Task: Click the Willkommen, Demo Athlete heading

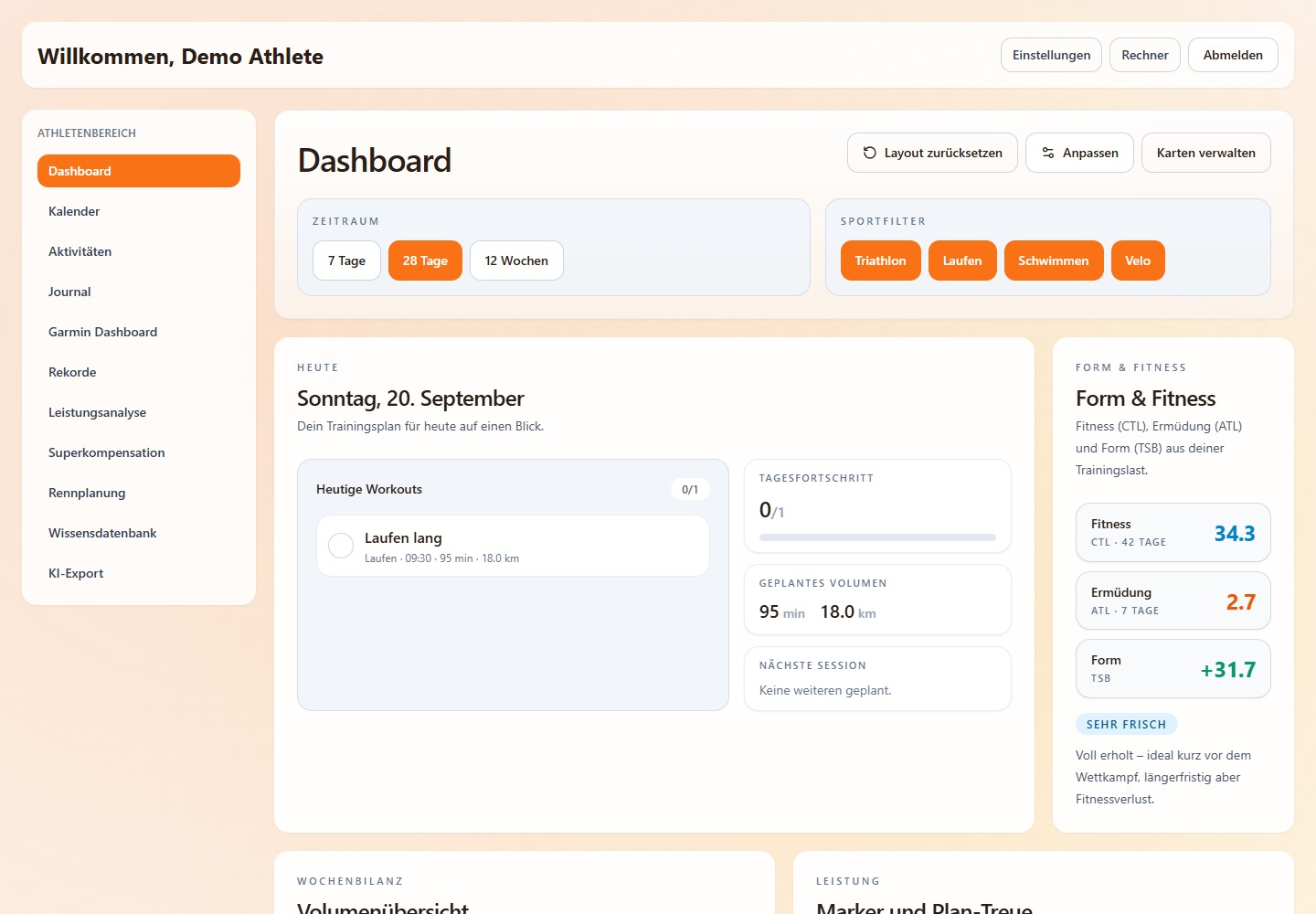Action: [181, 56]
